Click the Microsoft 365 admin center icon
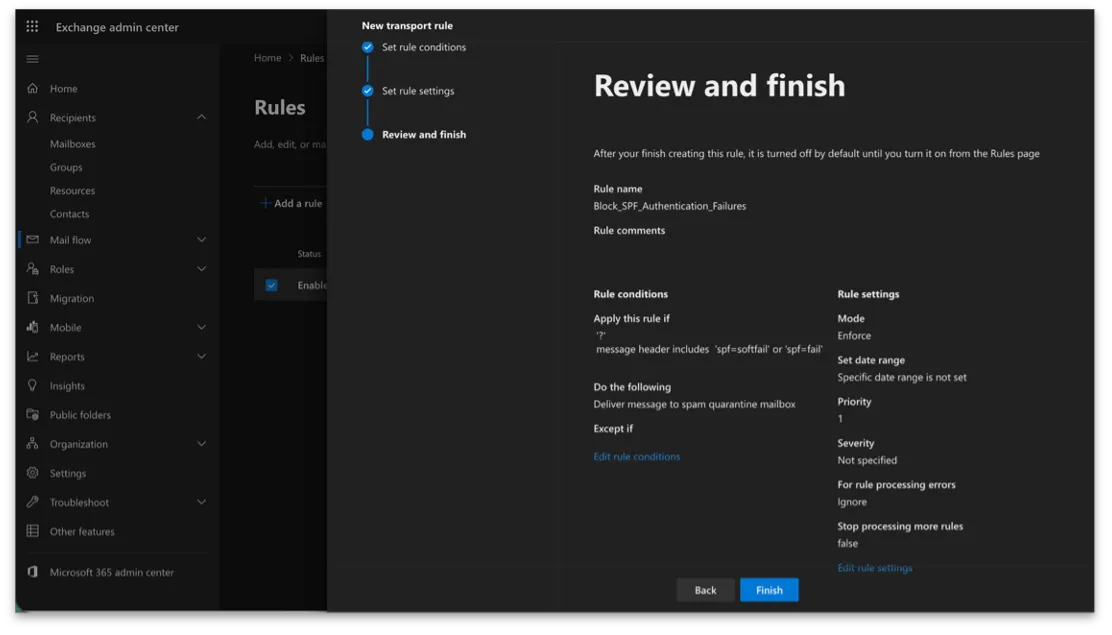The height and width of the screenshot is (635, 1112). tap(33, 572)
